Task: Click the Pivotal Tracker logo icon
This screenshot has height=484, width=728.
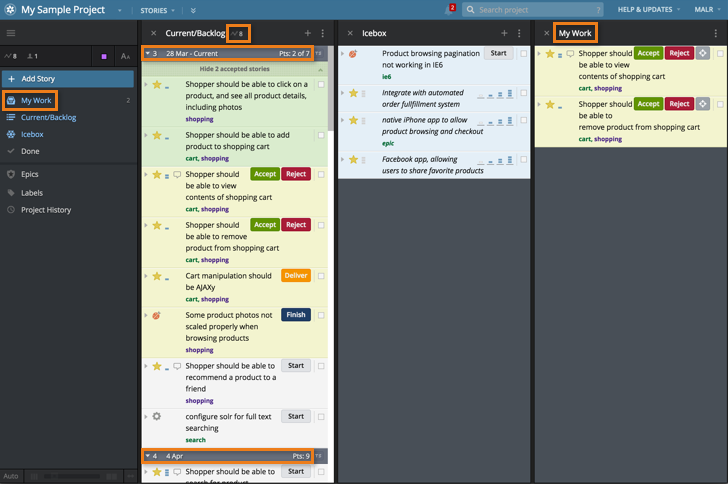Action: pos(10,9)
